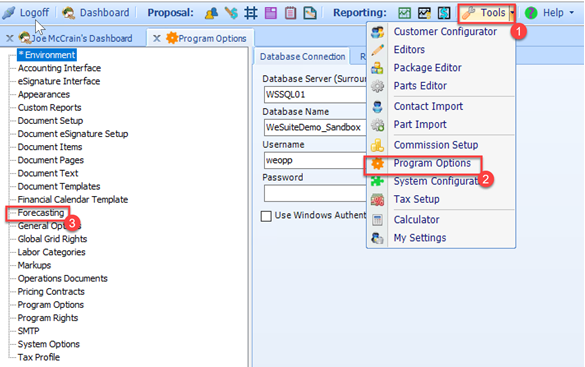Open Tax Setup menu entry
The height and width of the screenshot is (367, 585).
point(416,200)
